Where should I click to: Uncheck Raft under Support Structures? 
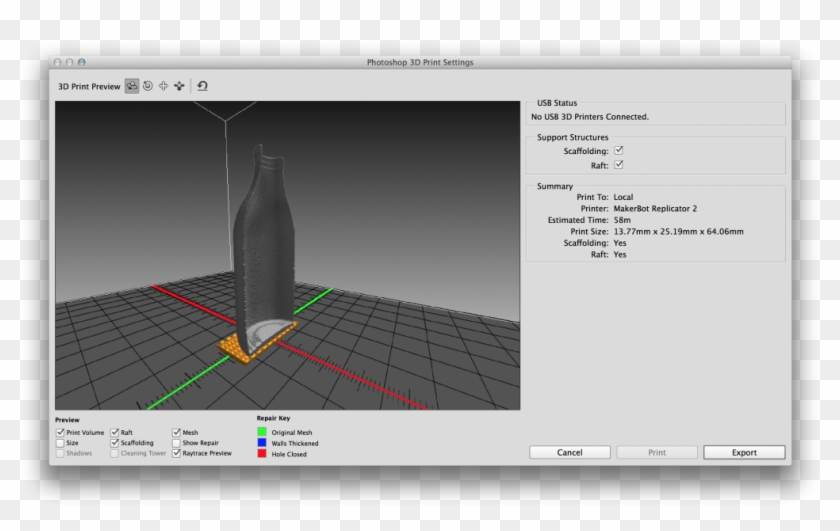pos(619,165)
